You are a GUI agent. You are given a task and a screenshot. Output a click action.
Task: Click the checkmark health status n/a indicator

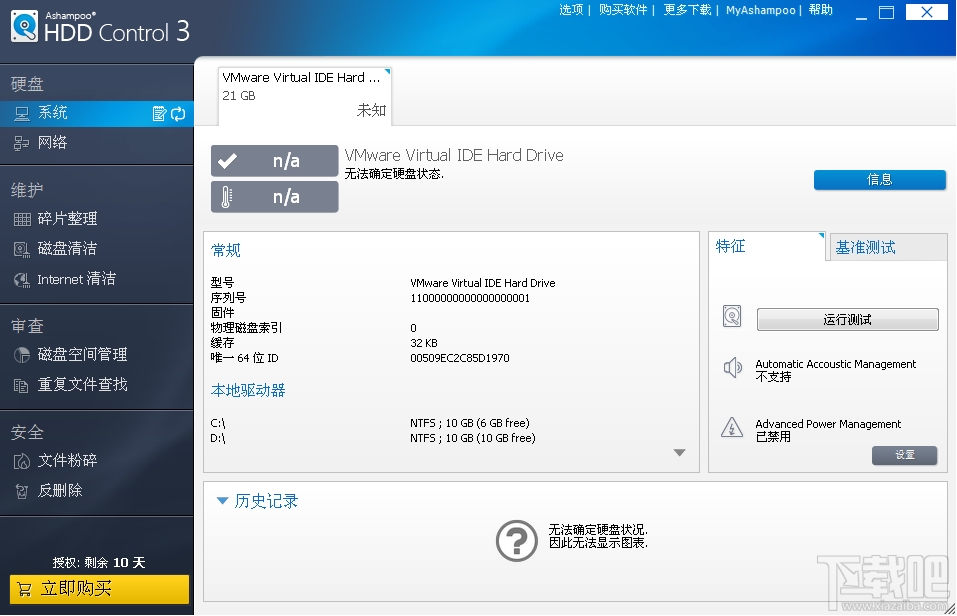coord(275,161)
